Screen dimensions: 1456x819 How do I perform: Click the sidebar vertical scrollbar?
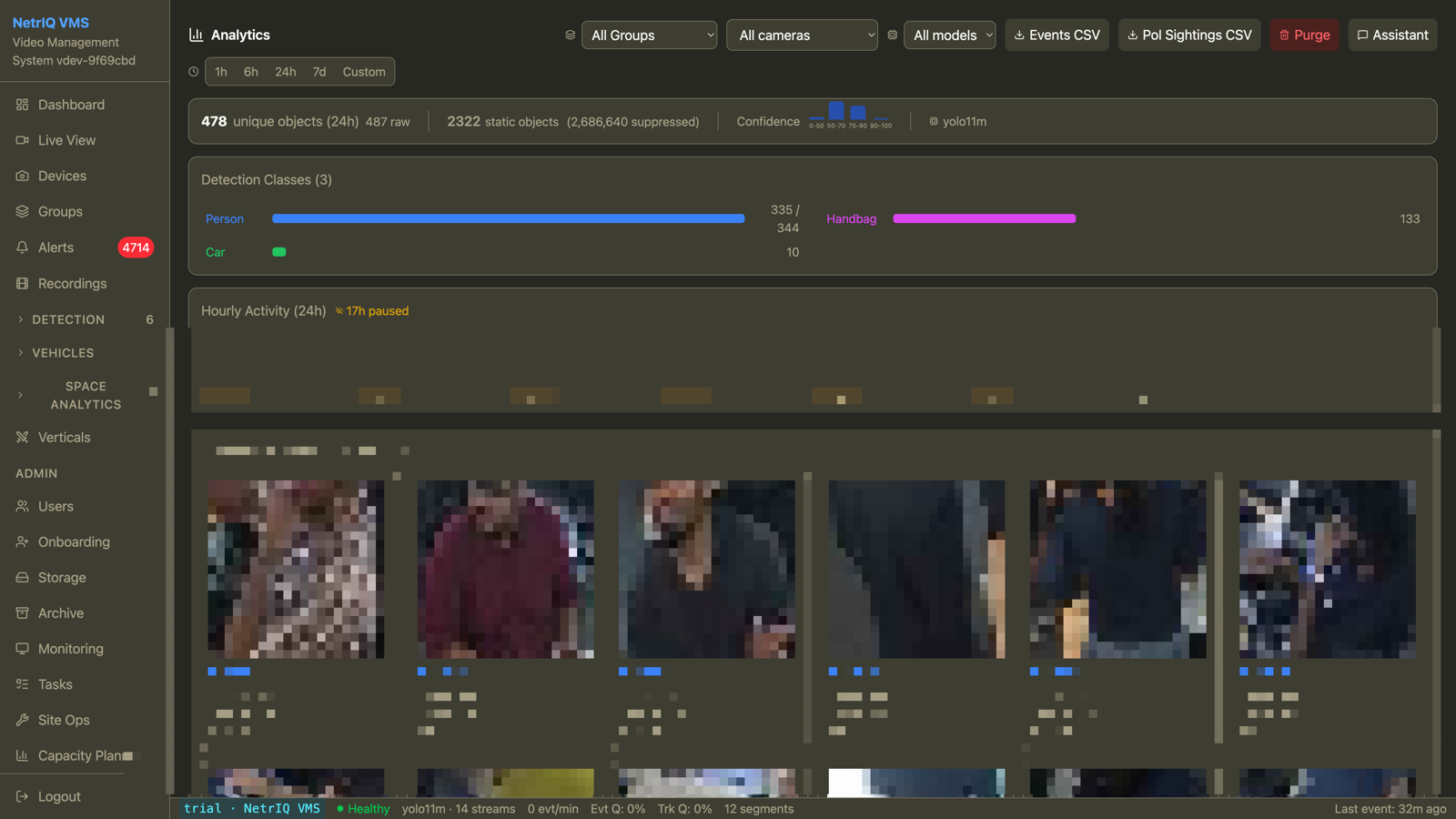(169, 560)
